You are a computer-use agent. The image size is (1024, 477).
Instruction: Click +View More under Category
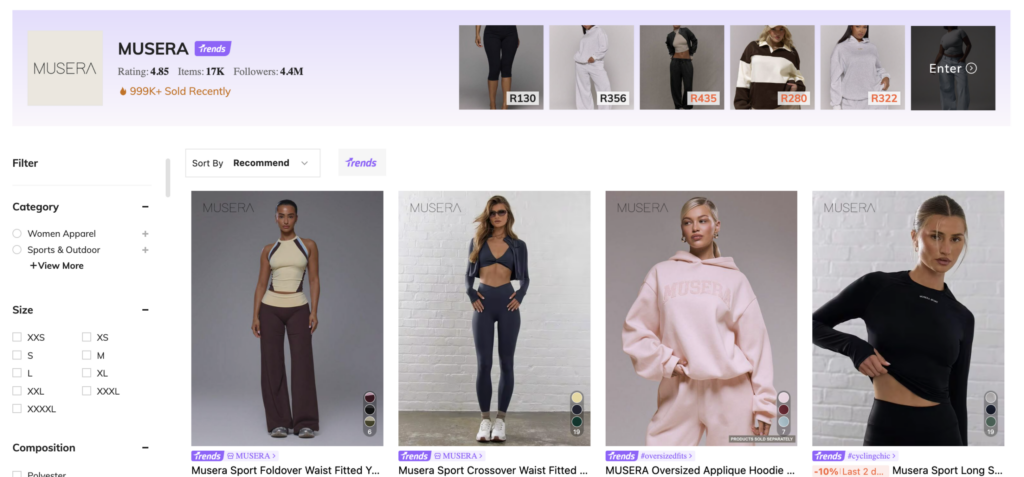(x=56, y=266)
